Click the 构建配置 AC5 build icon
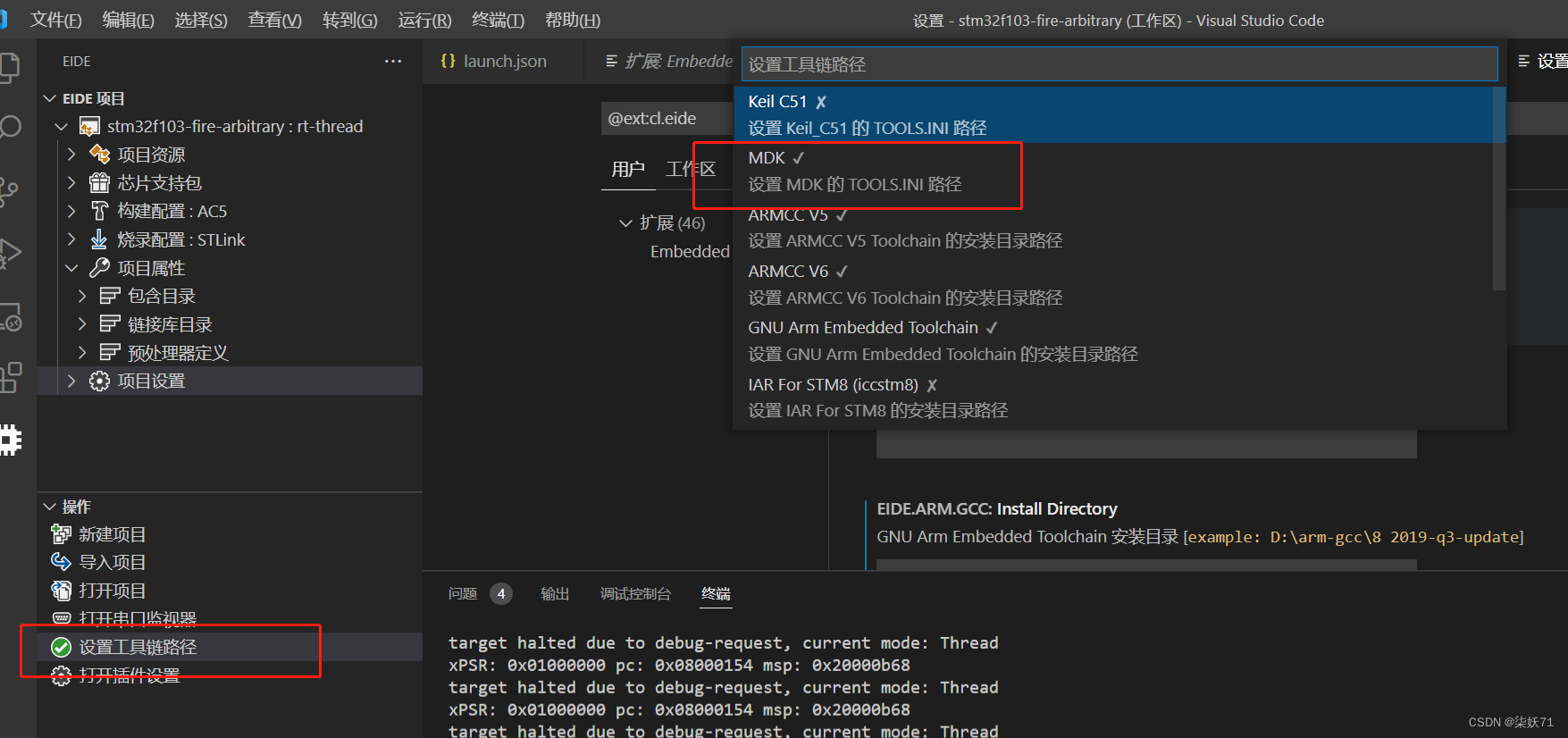 [99, 211]
